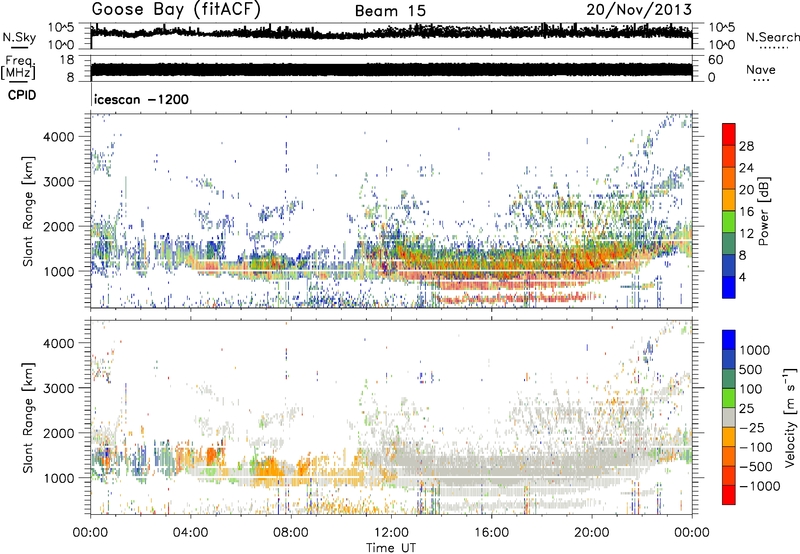Select the "20:00" time tick label
800x554 pixels.
point(591,533)
